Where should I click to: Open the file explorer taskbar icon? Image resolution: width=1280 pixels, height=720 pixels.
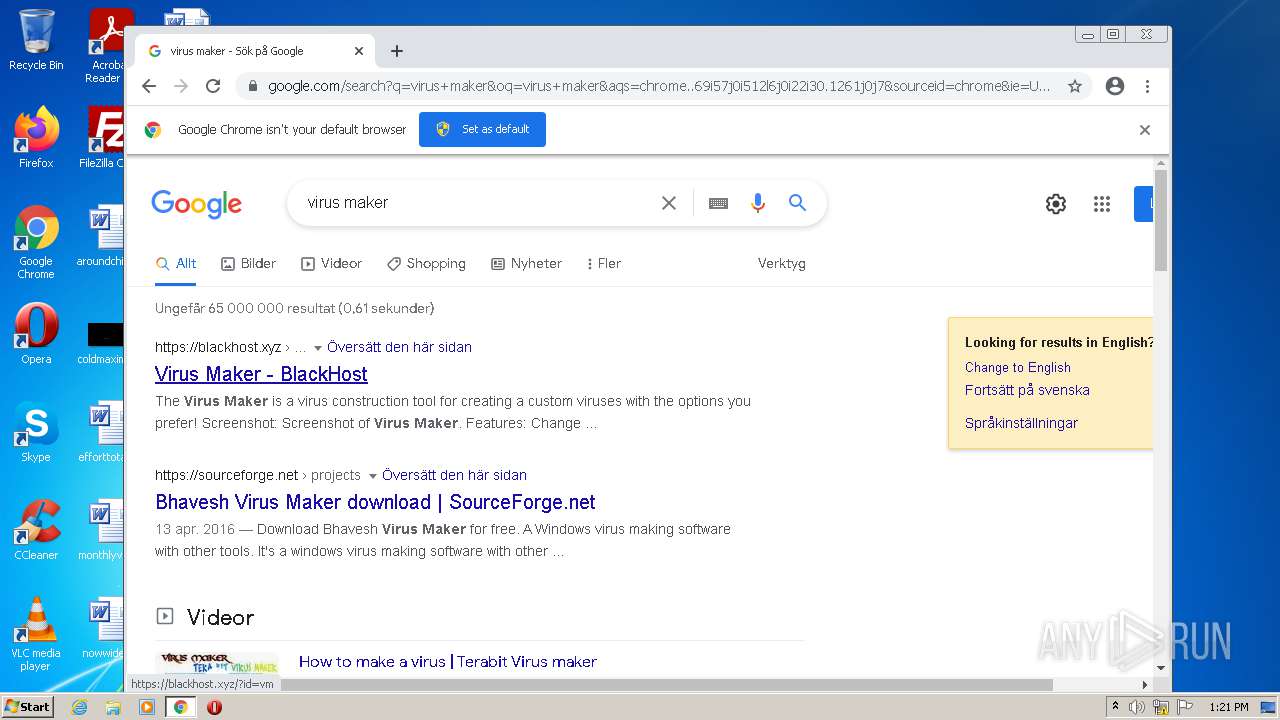coord(113,707)
